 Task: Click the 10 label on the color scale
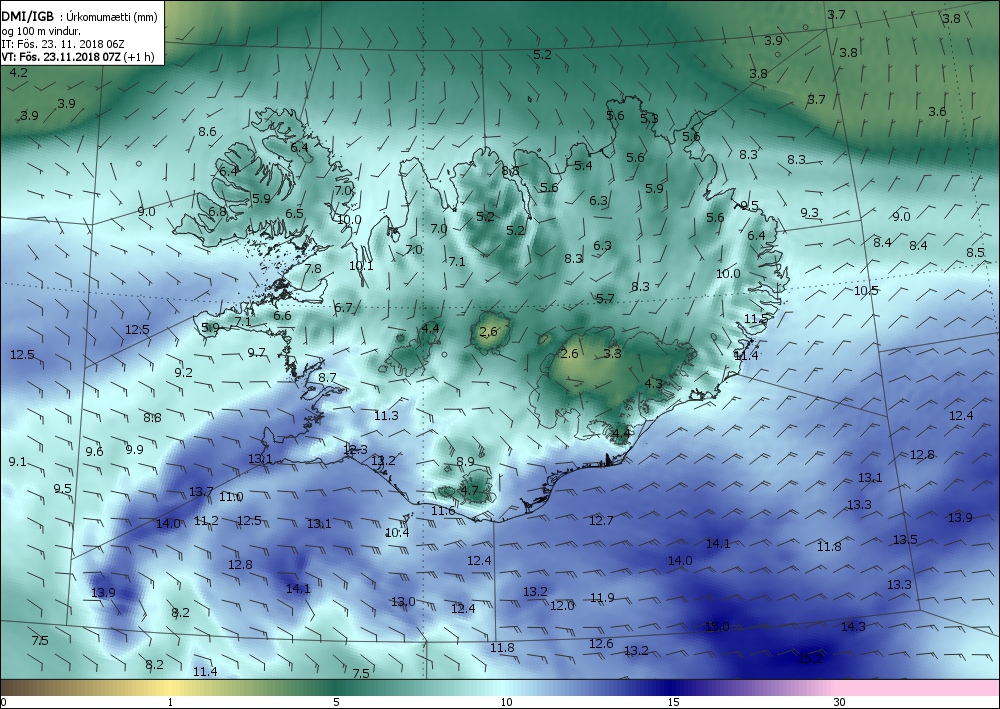(x=506, y=703)
